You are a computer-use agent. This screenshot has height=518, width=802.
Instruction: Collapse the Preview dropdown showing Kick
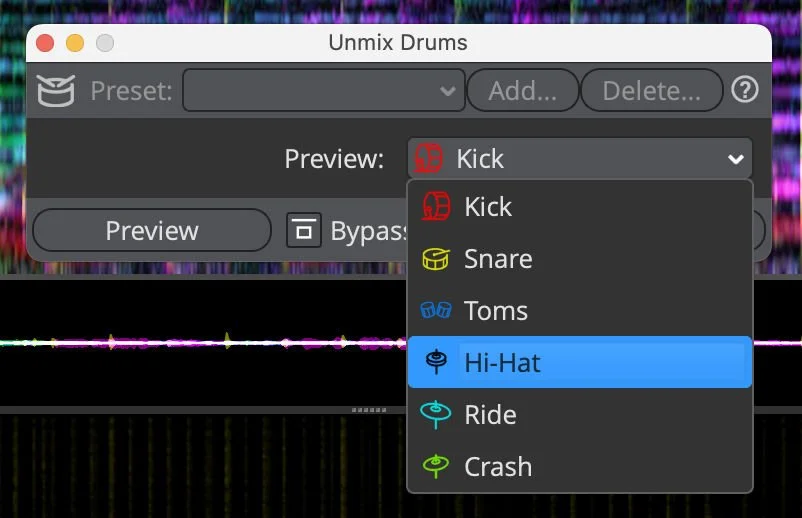tap(580, 159)
